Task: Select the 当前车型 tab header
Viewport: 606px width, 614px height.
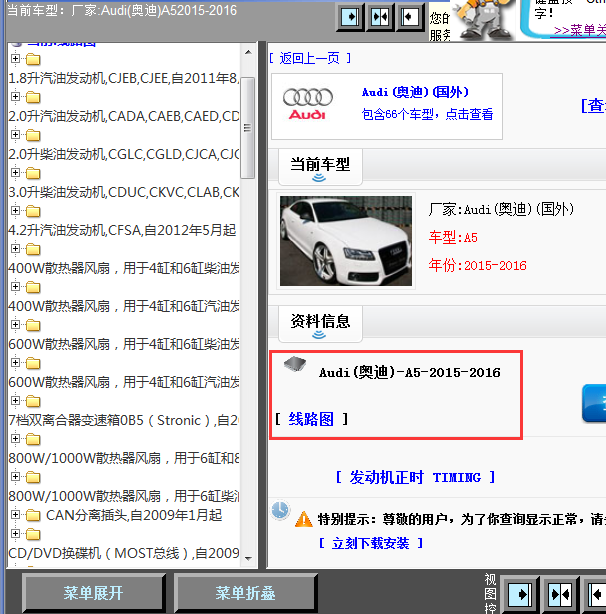Action: (x=320, y=167)
